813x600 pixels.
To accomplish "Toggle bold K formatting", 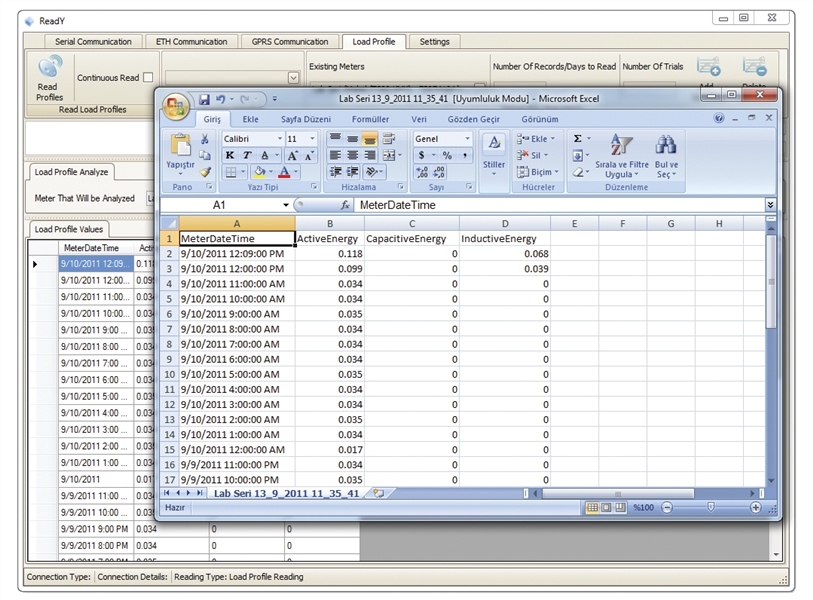I will [x=230, y=155].
